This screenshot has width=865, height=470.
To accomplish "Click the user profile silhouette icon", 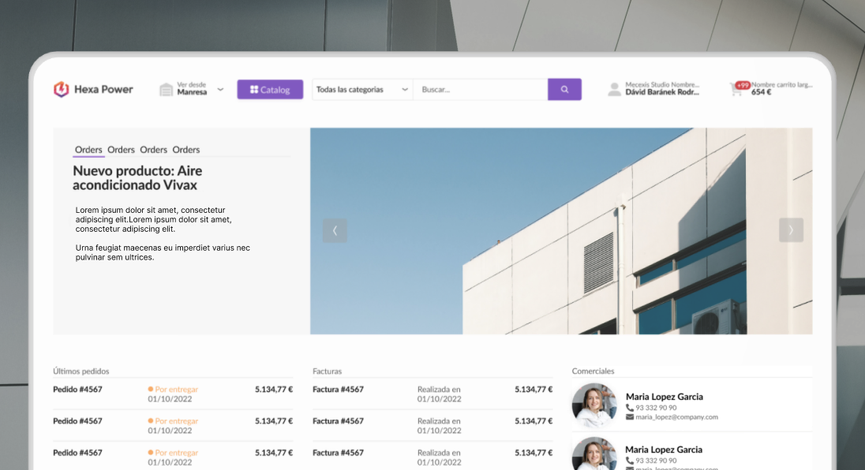I will [614, 89].
